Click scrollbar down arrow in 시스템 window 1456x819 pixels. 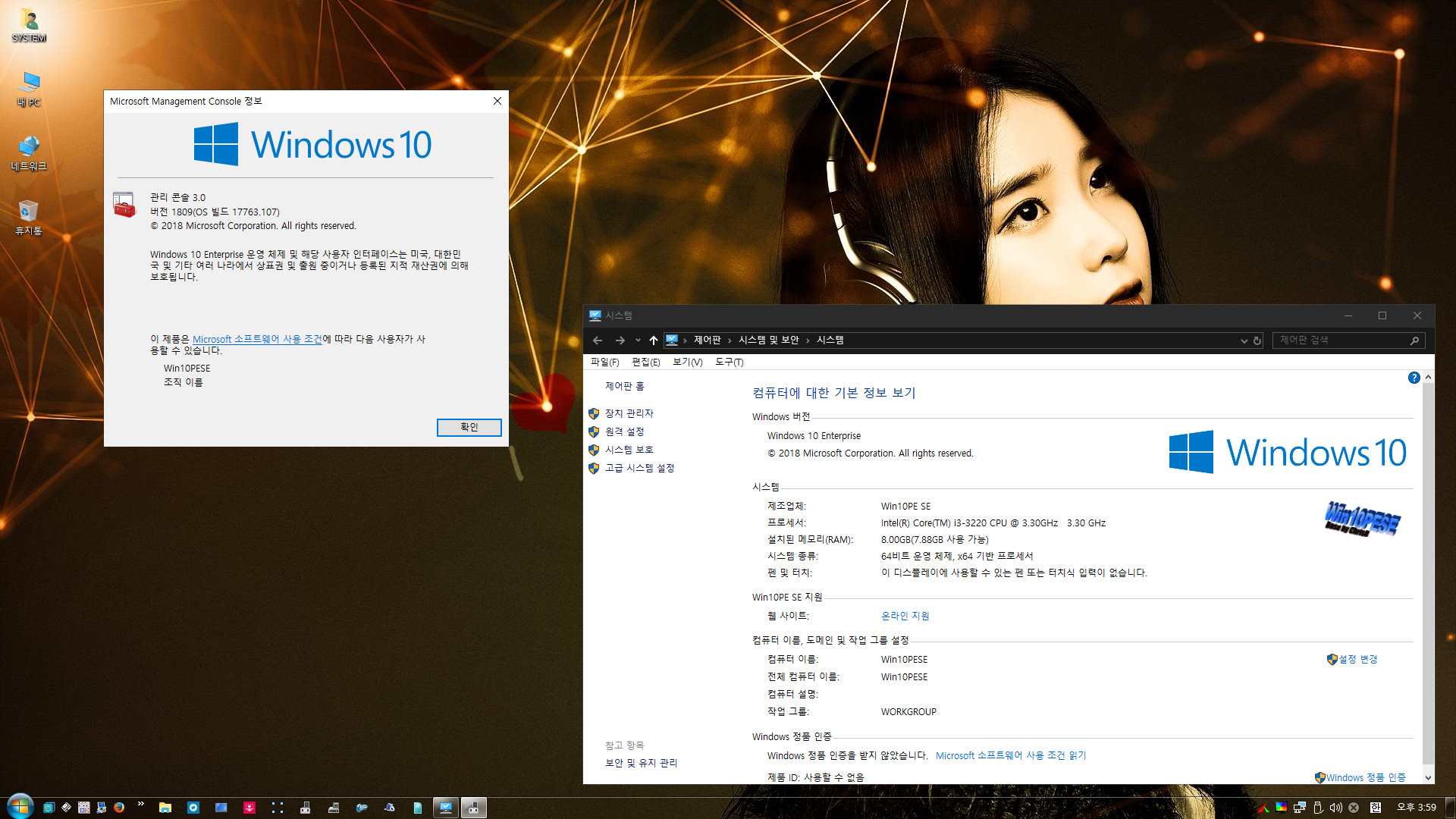pyautogui.click(x=1428, y=777)
